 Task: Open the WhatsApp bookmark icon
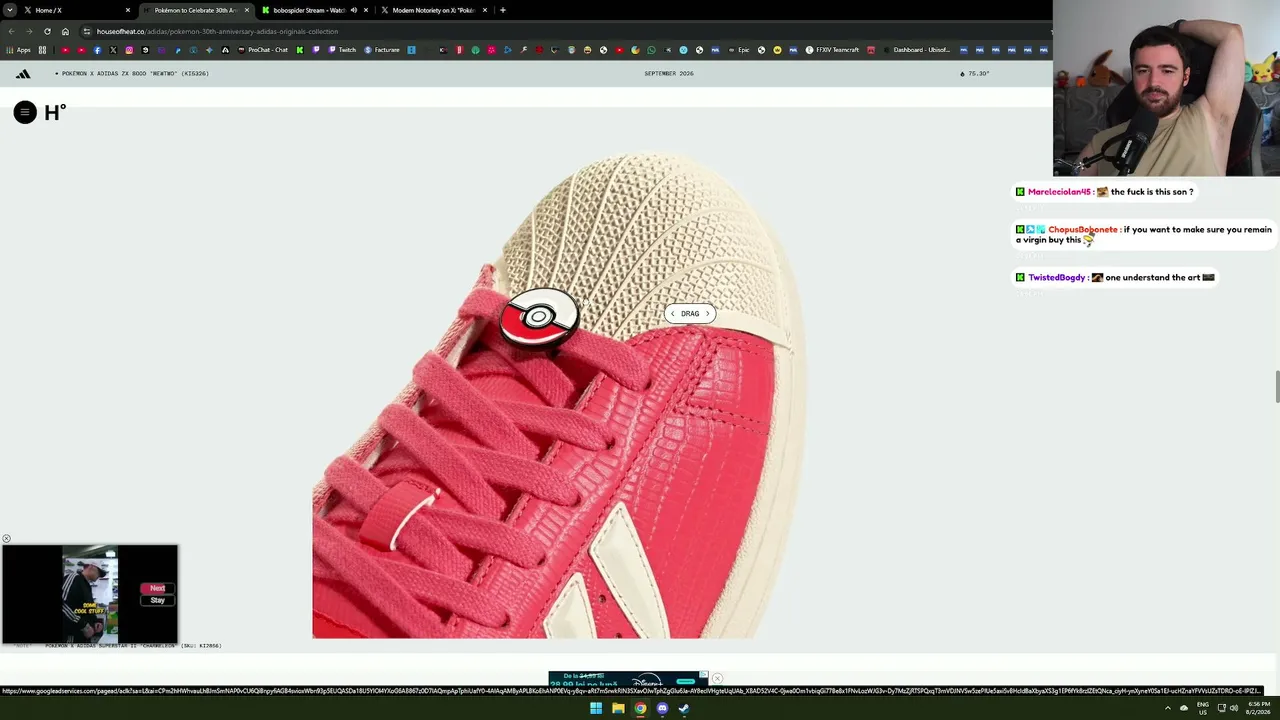tap(651, 50)
